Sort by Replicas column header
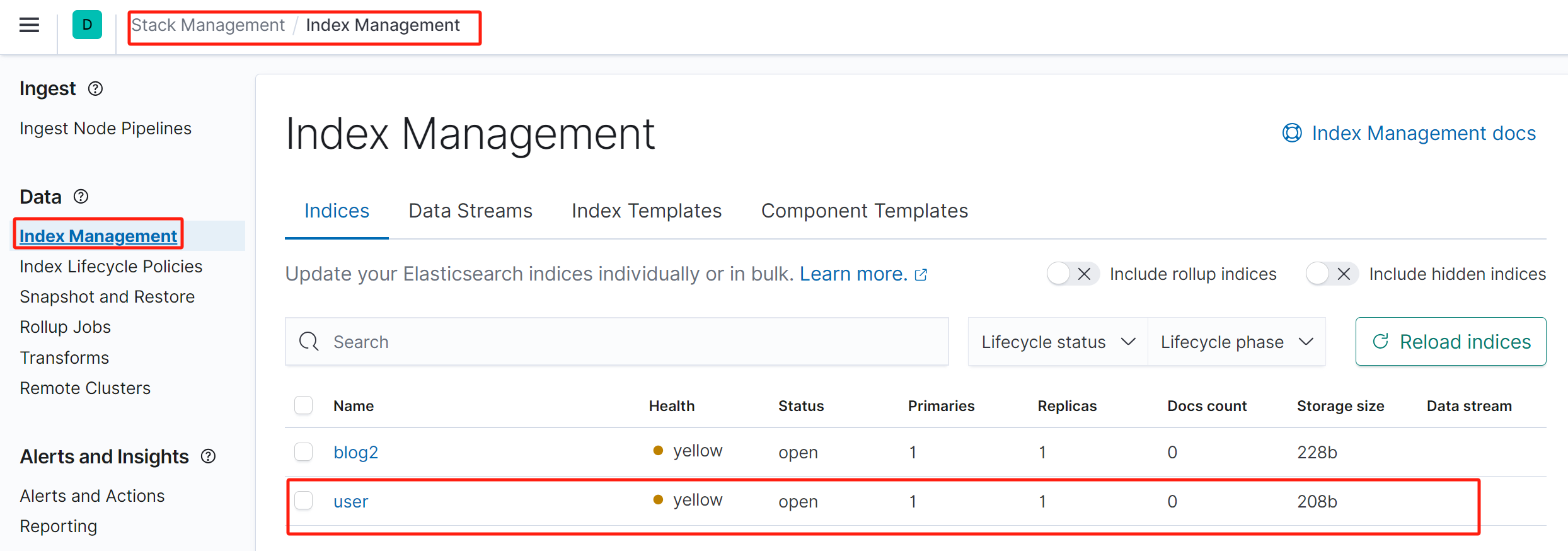The width and height of the screenshot is (1568, 551). coord(1067,406)
